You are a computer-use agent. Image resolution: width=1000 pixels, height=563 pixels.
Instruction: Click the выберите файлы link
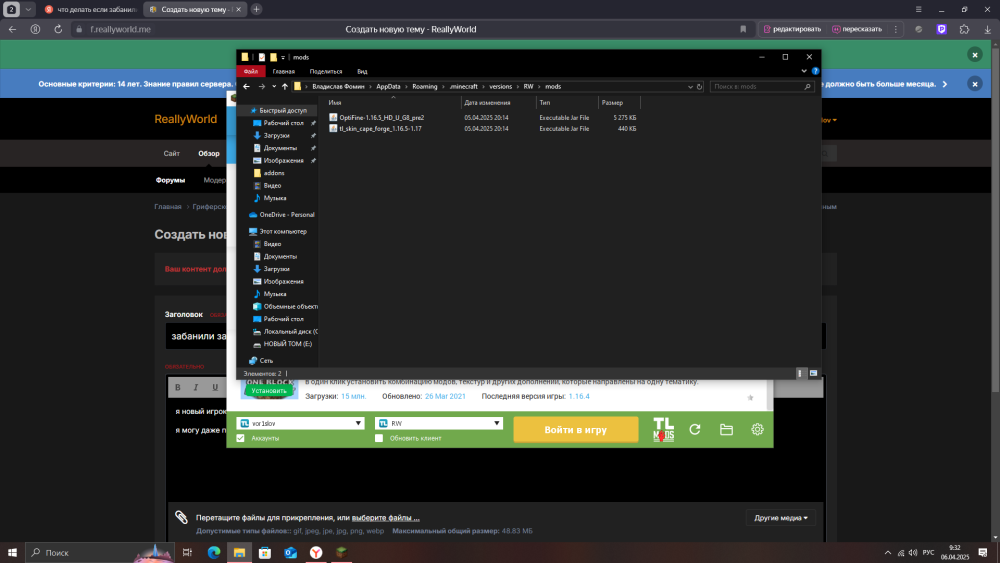coord(386,518)
